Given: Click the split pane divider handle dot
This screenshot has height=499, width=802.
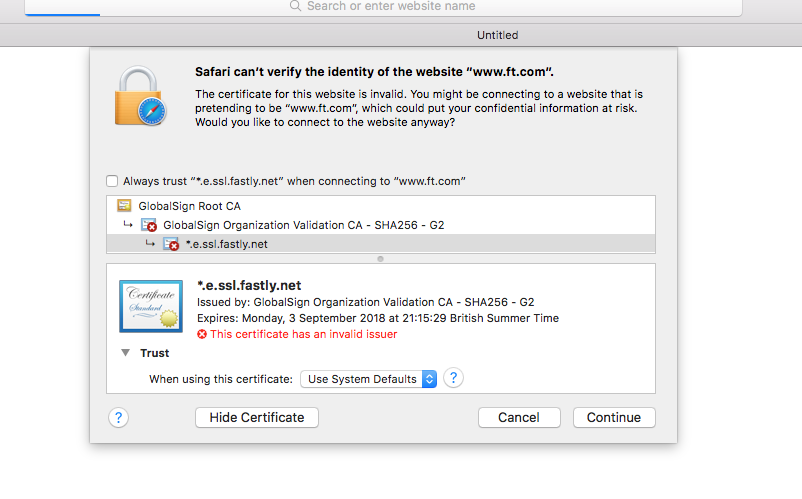Looking at the screenshot, I should 380,259.
